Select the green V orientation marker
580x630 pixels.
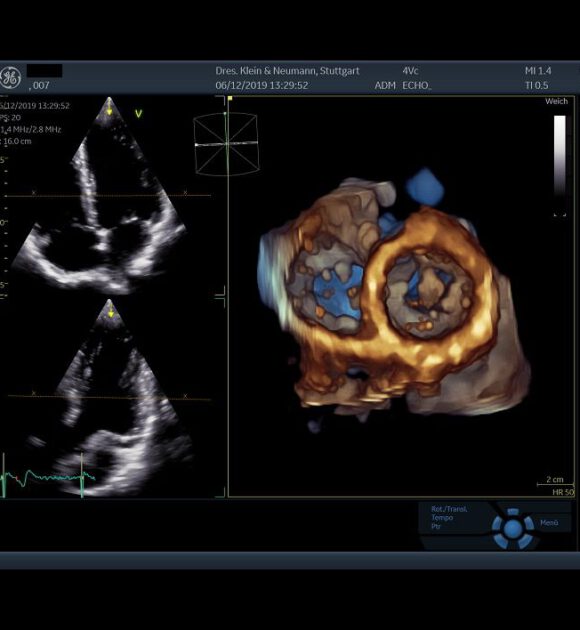click(139, 114)
